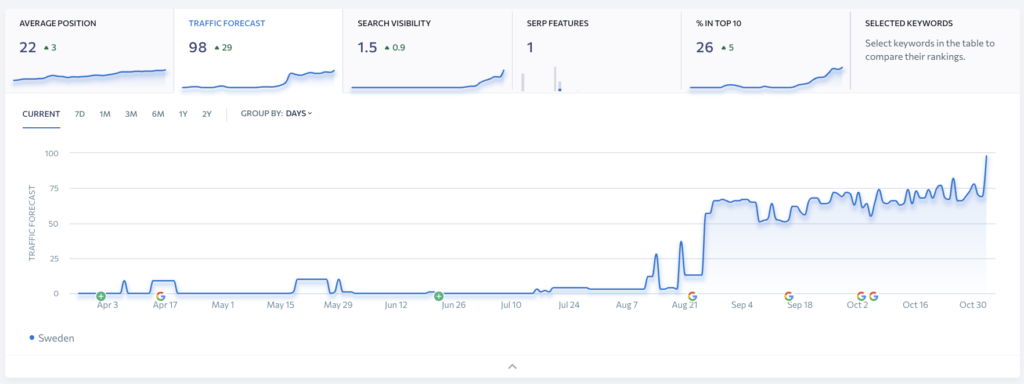Open the % In Top 10 card
The height and width of the screenshot is (384, 1024).
(765, 51)
